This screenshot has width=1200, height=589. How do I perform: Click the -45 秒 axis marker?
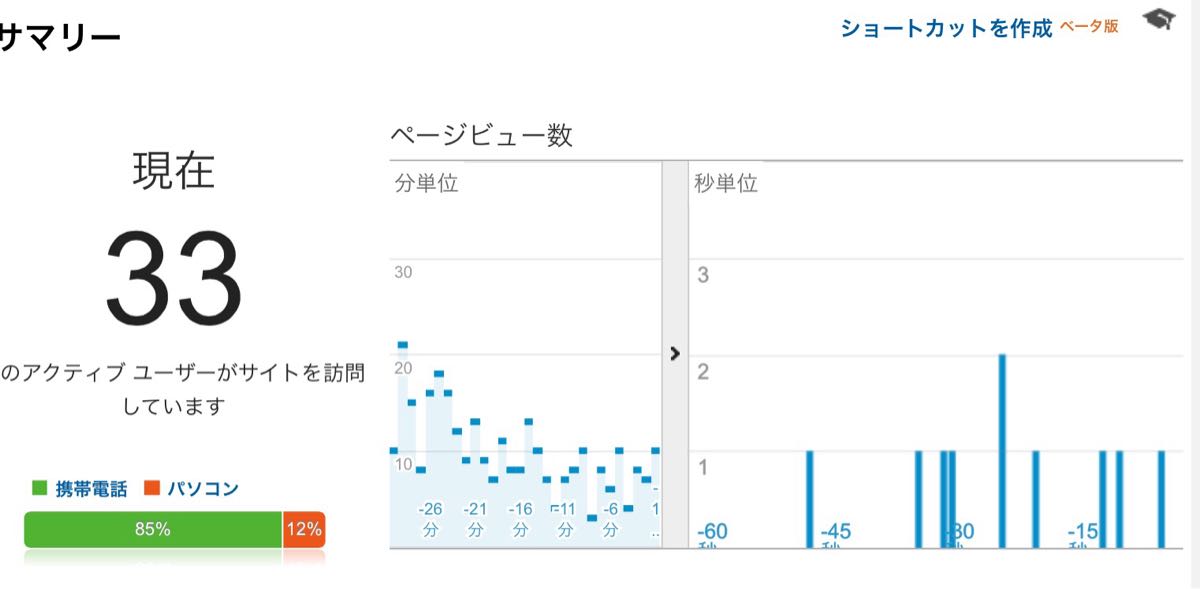835,535
